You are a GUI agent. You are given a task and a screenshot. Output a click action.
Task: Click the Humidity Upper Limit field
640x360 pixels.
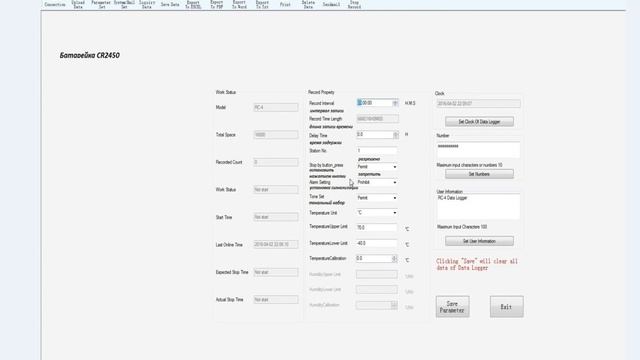376,274
